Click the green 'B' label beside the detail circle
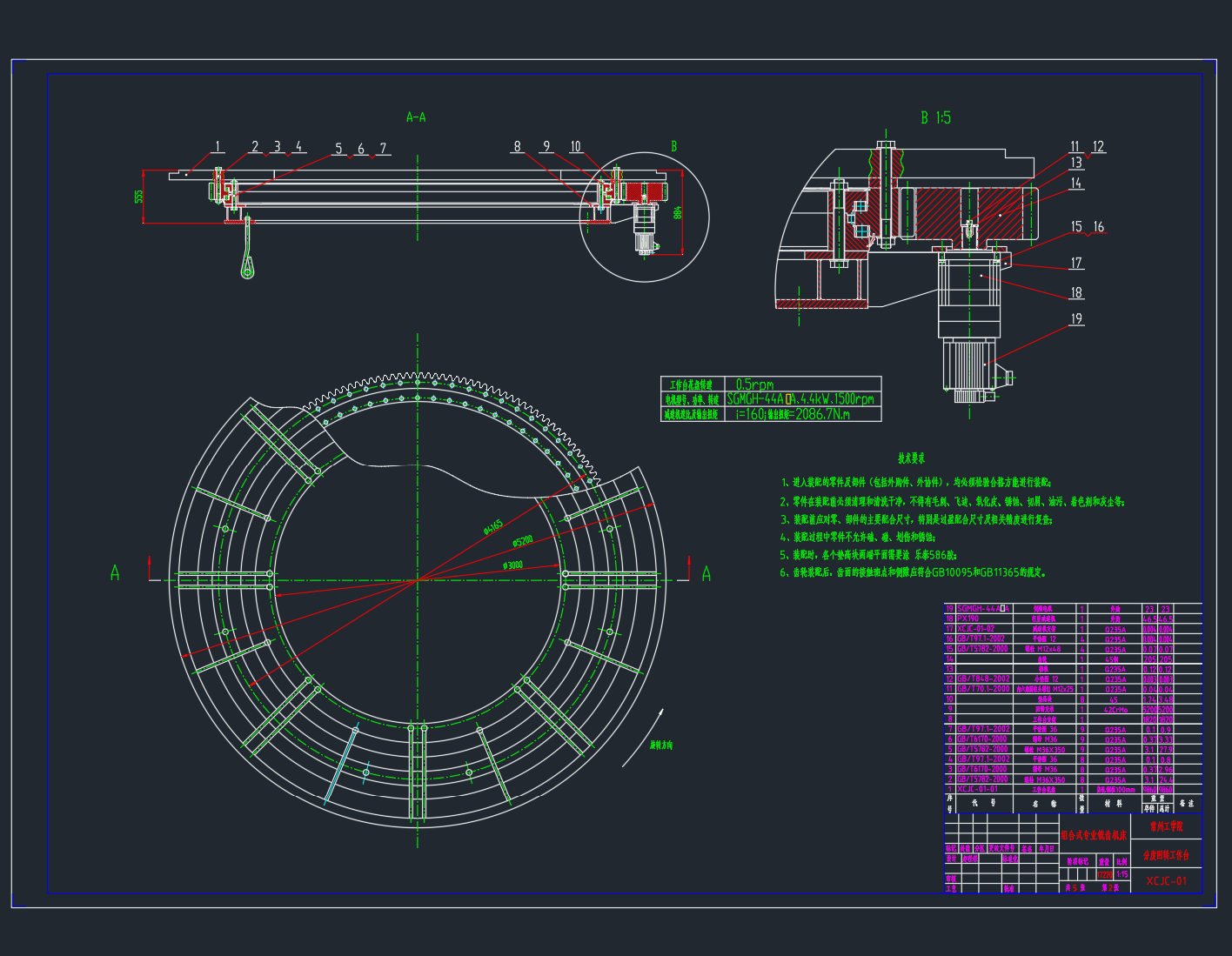The height and width of the screenshot is (956, 1232). [x=673, y=147]
